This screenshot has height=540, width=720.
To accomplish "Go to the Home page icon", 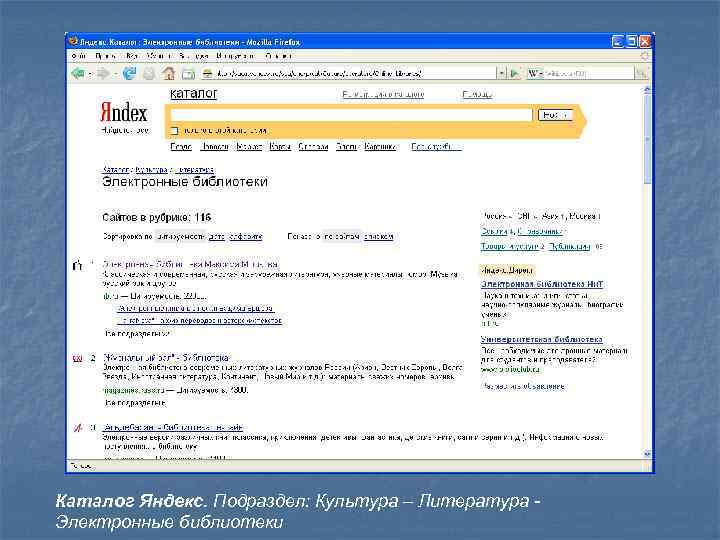I will tap(169, 73).
